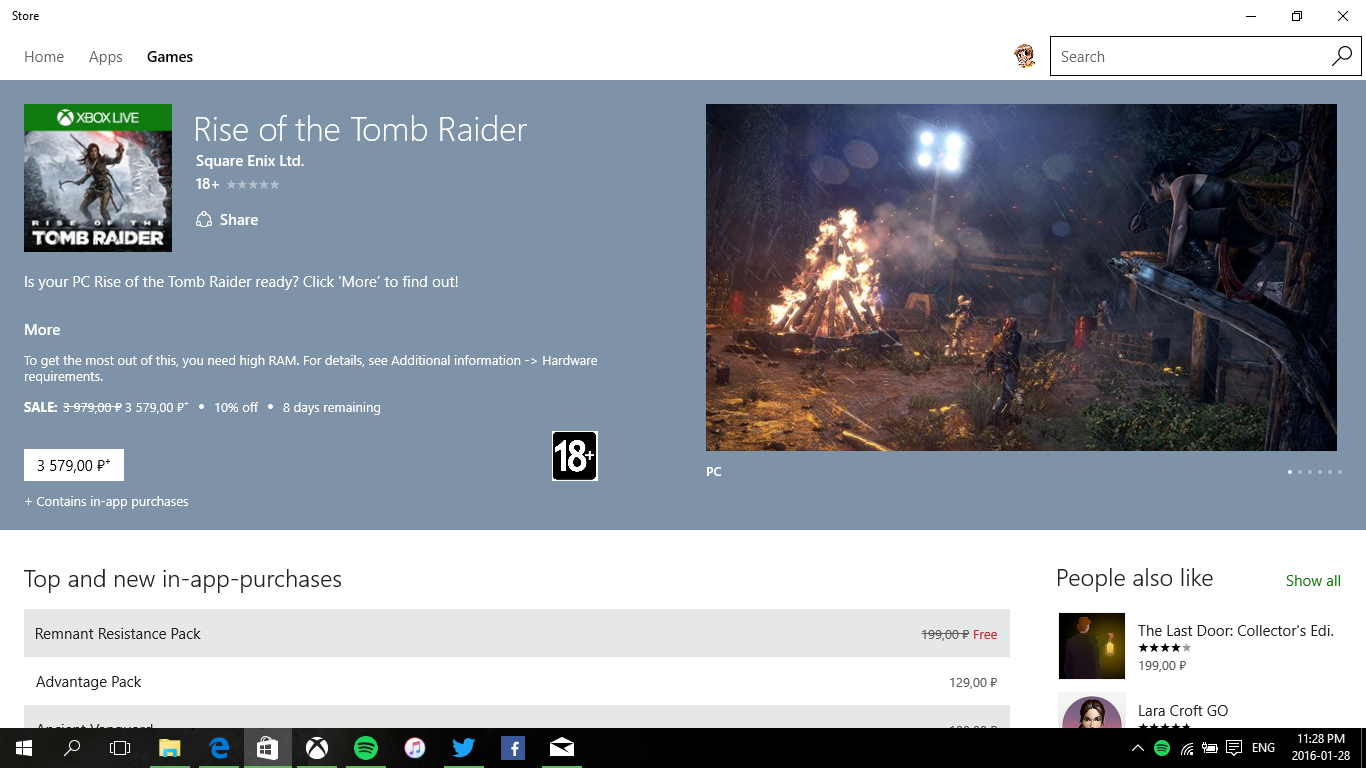
Task: Open Rise of the Tomb Raider cover art
Action: 98,178
